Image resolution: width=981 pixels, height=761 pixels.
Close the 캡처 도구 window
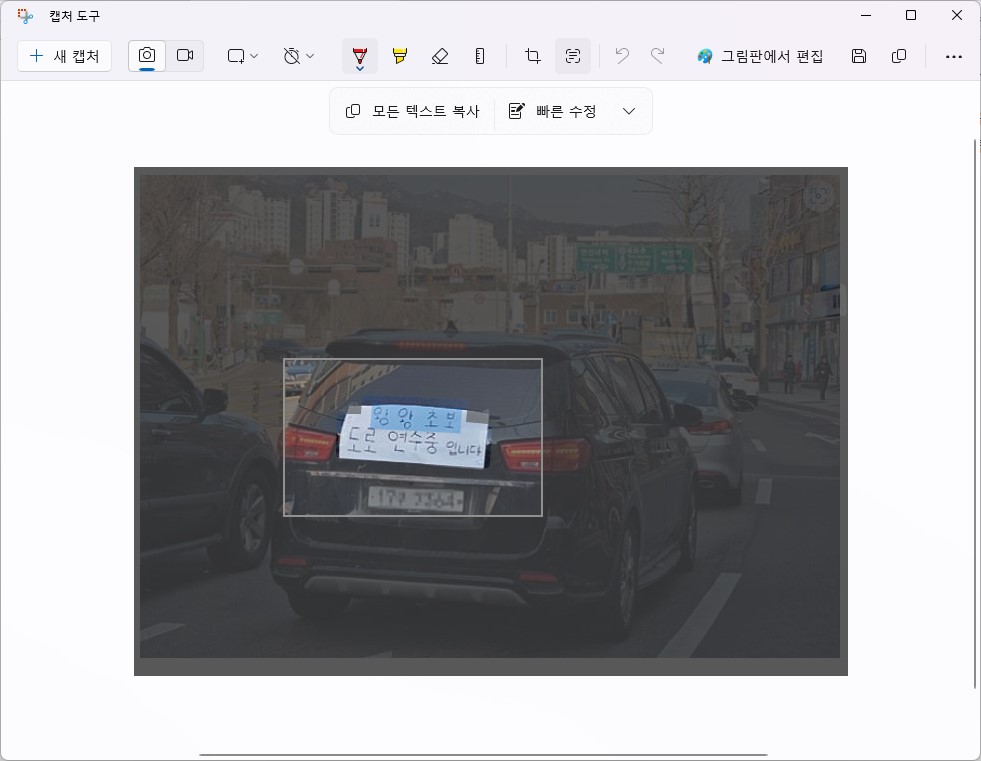tap(957, 16)
